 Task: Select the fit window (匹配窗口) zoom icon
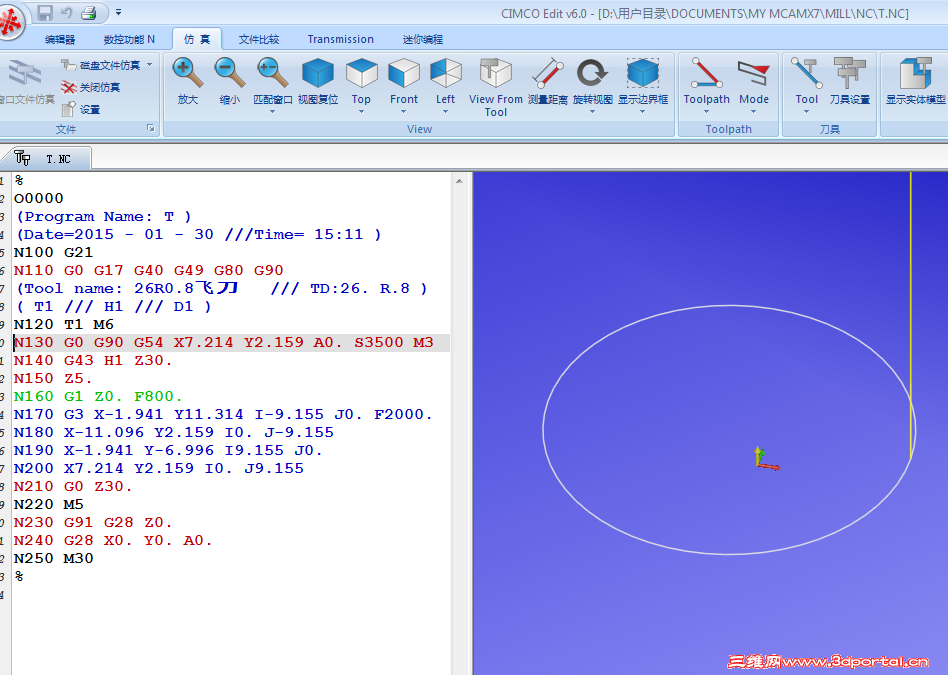point(272,73)
